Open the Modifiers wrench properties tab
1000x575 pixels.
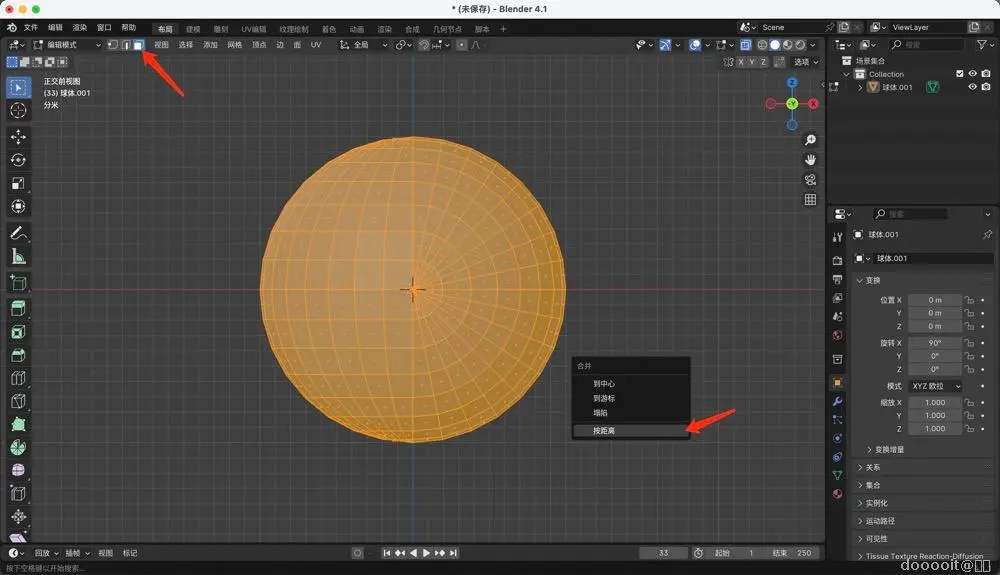(838, 401)
